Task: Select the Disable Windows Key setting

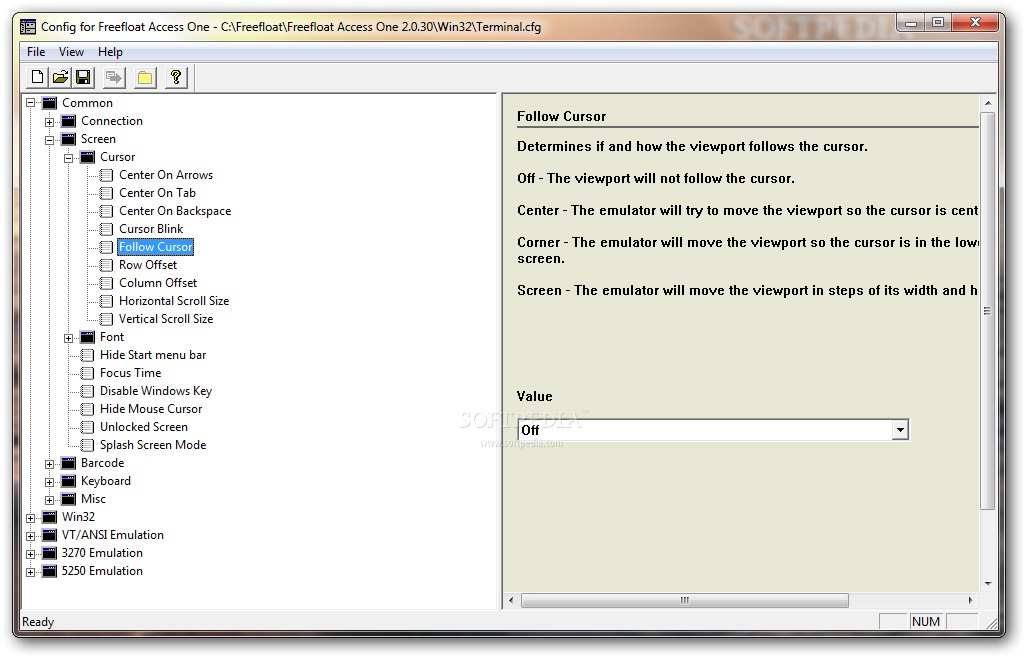Action: [156, 391]
